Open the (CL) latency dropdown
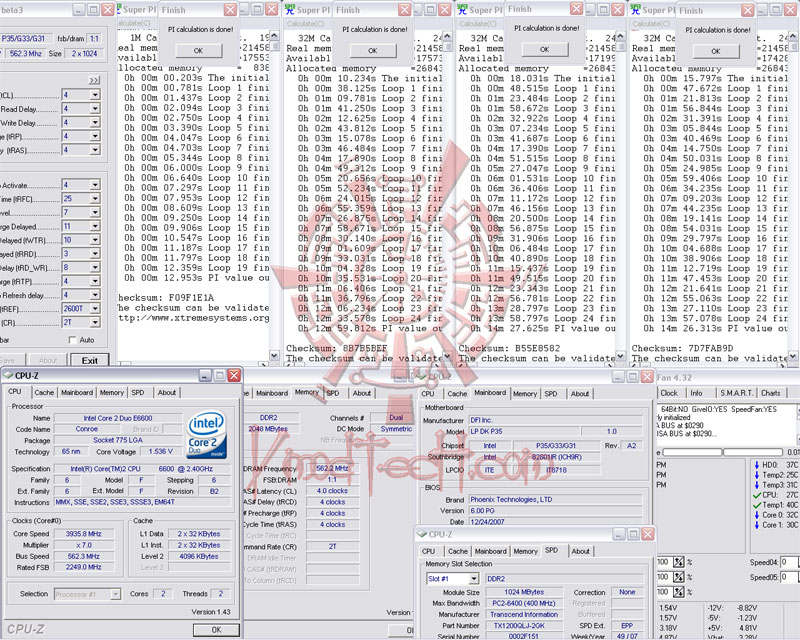Image resolution: width=800 pixels, height=640 pixels. 95,95
